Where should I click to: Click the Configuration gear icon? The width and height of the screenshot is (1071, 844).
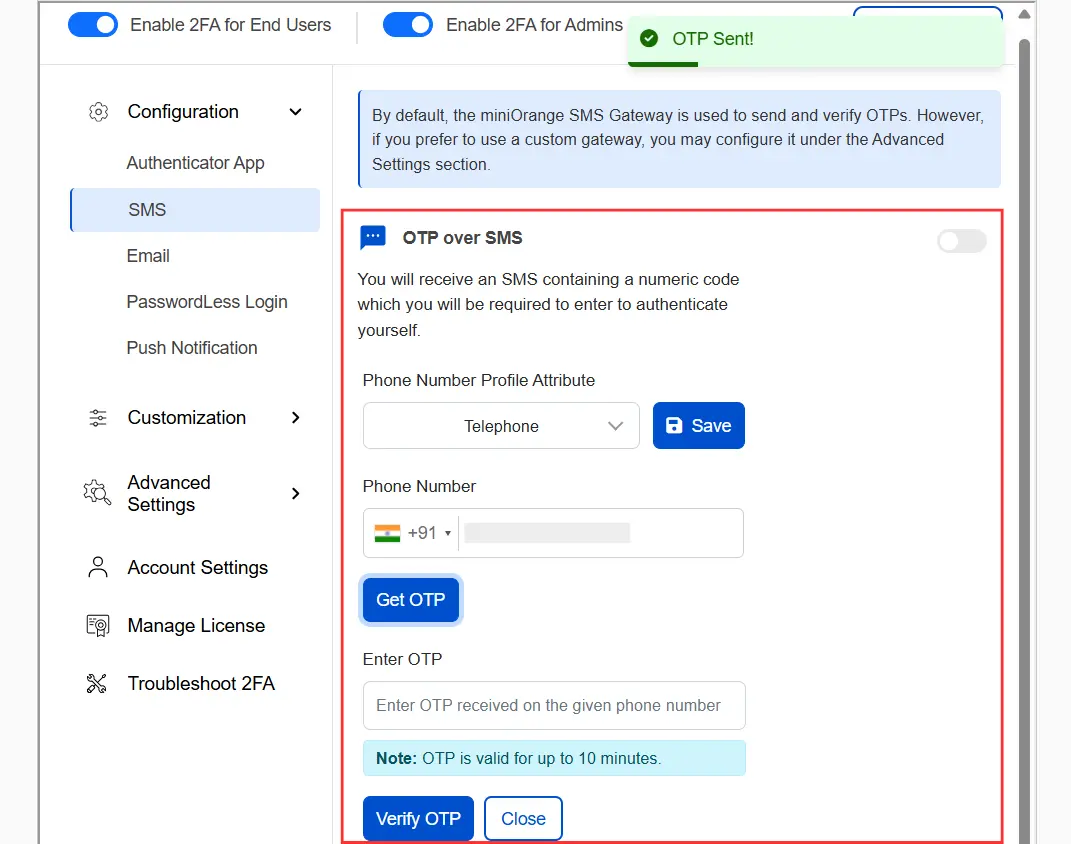[98, 112]
